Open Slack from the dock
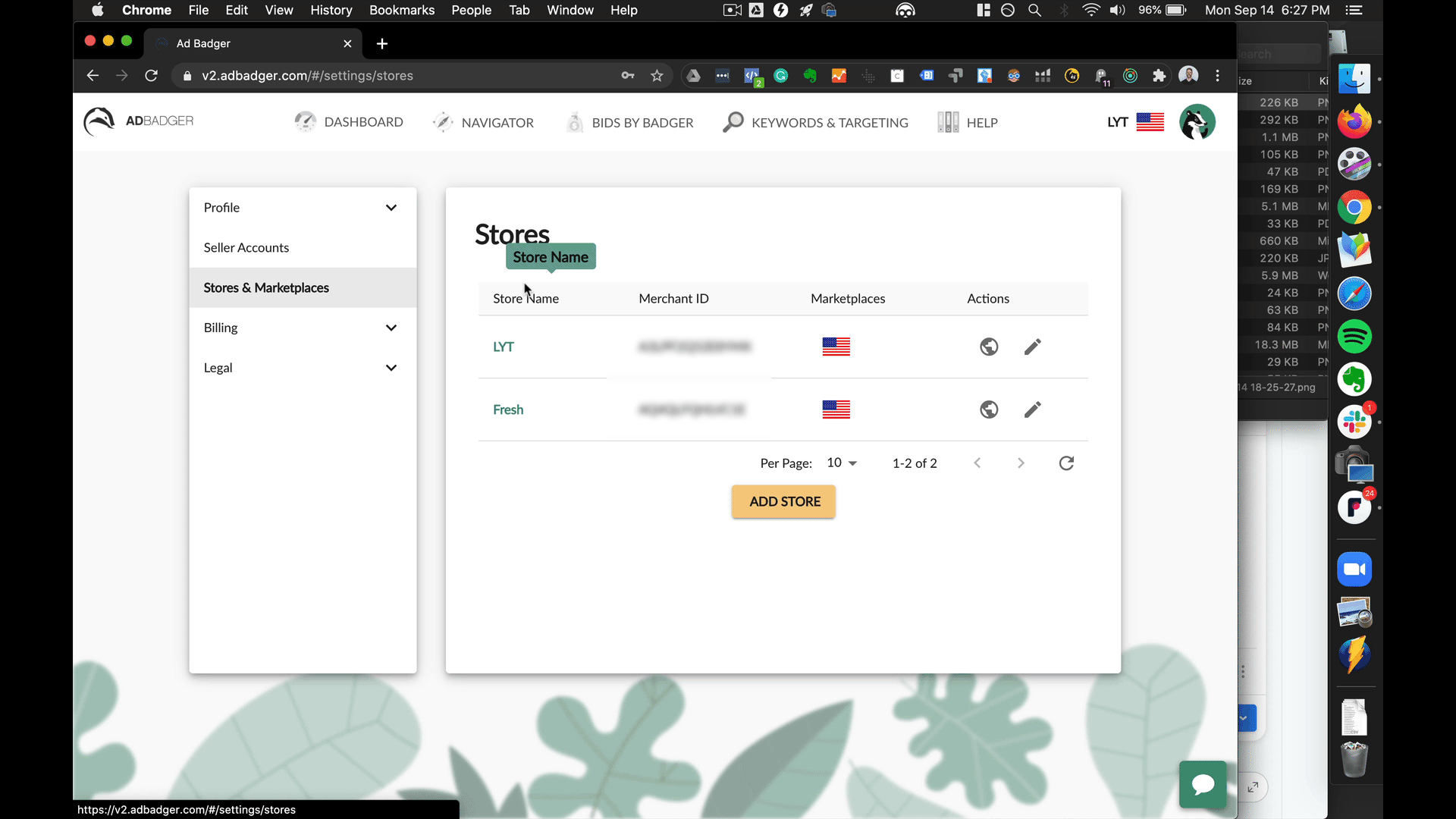 [1354, 422]
